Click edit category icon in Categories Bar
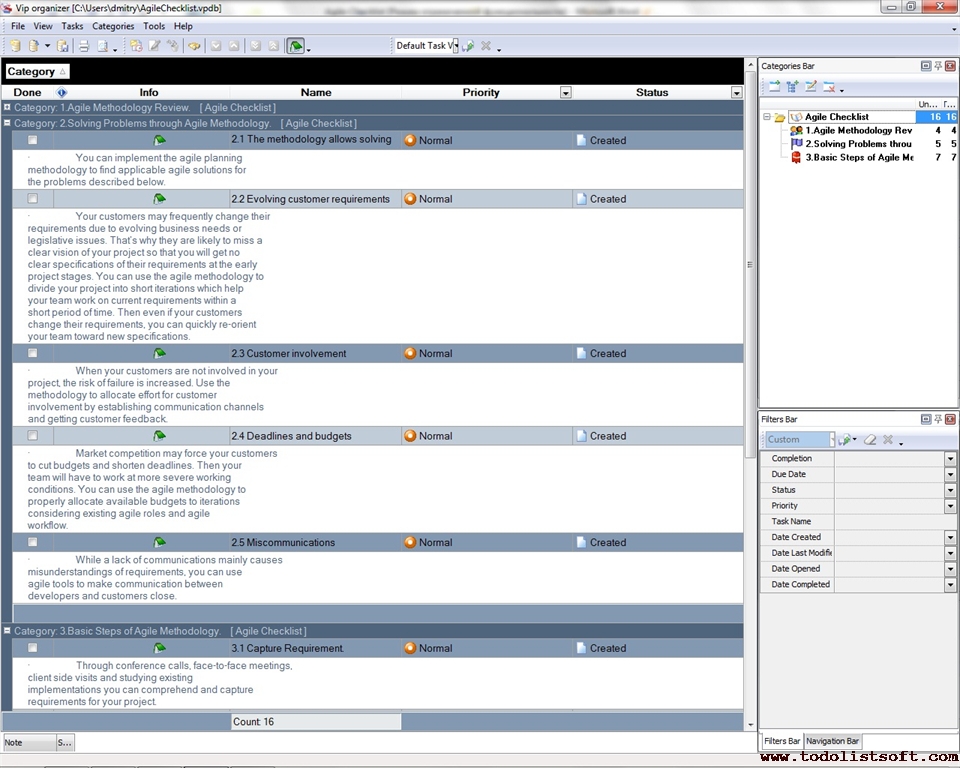The image size is (960, 768). 811,87
